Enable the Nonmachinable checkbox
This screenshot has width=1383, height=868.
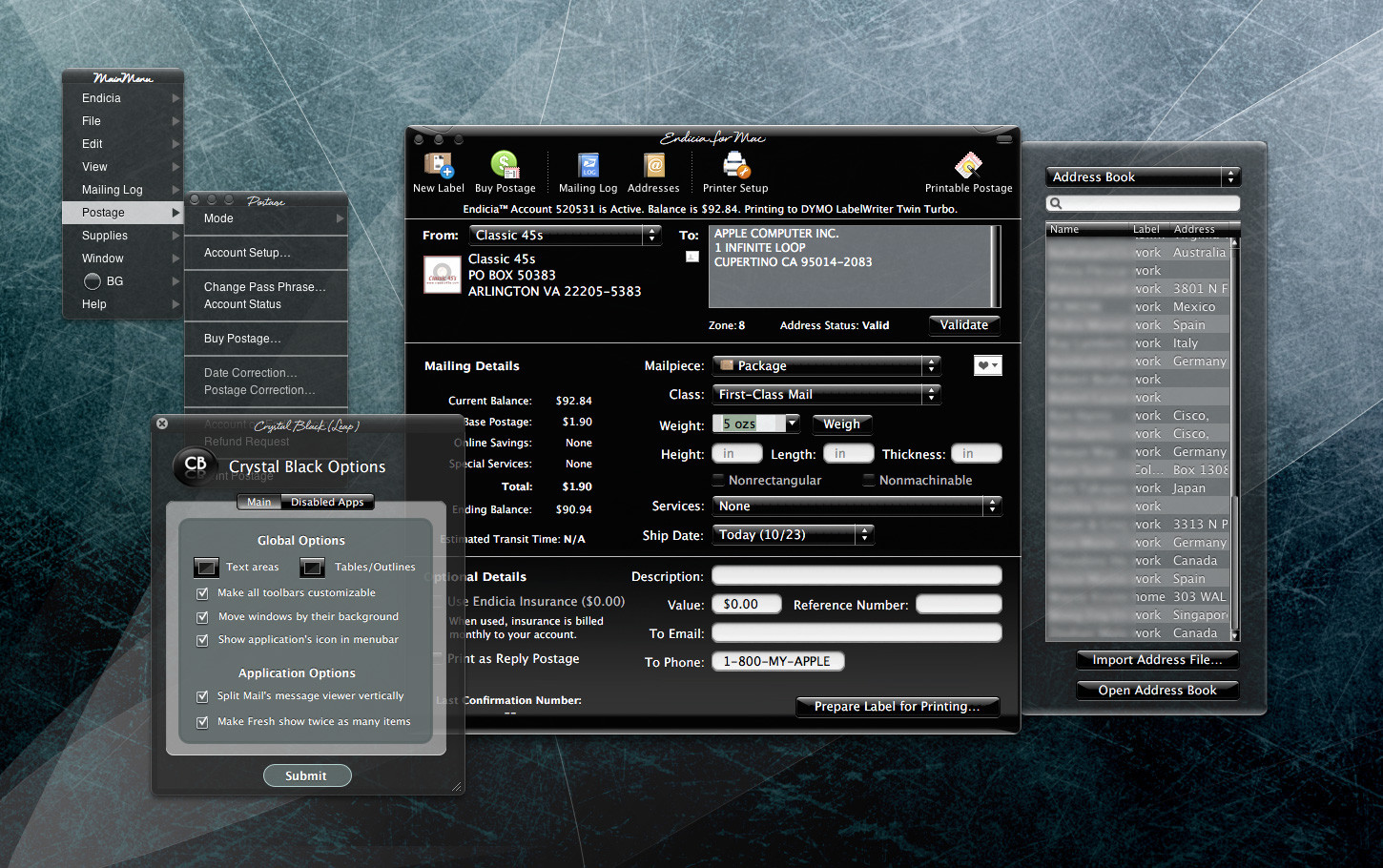[x=869, y=480]
